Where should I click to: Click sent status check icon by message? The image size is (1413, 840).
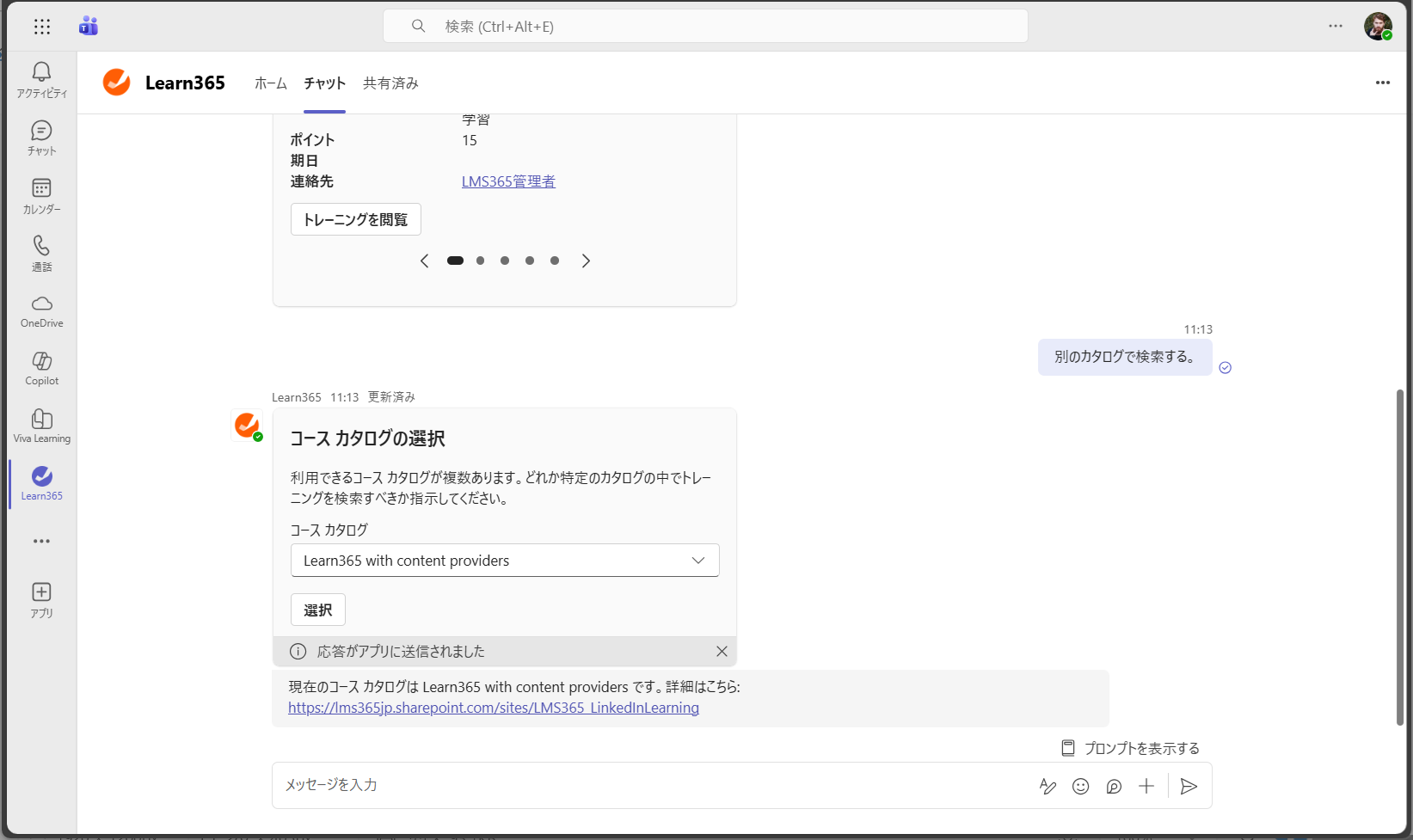pos(1226,368)
